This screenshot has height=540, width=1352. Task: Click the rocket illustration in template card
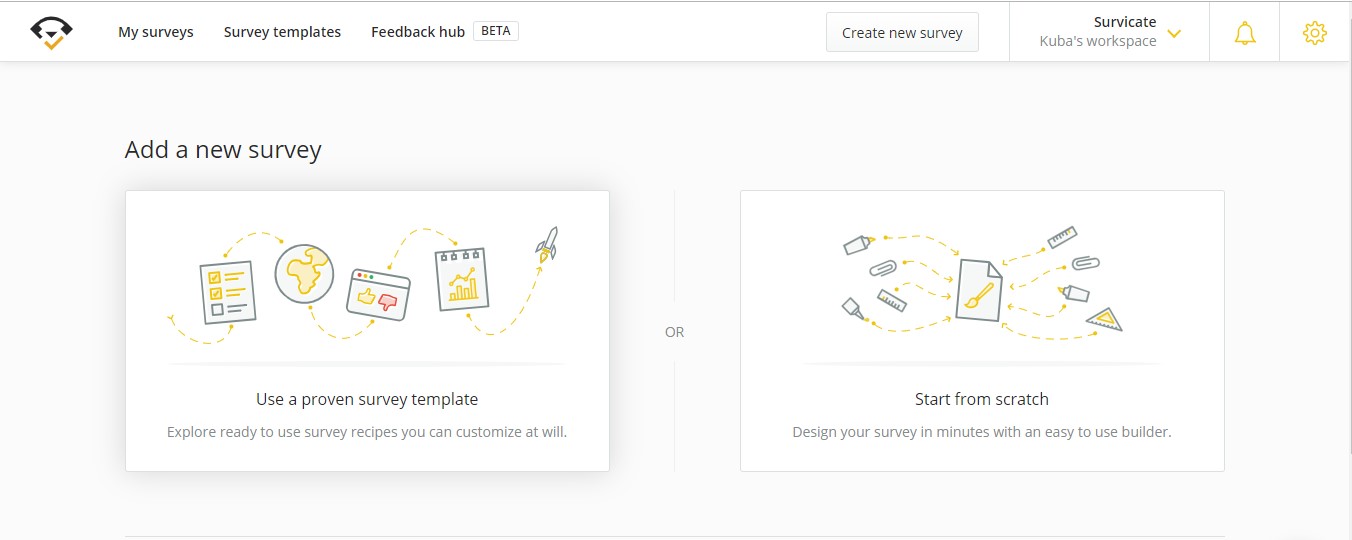click(x=547, y=245)
